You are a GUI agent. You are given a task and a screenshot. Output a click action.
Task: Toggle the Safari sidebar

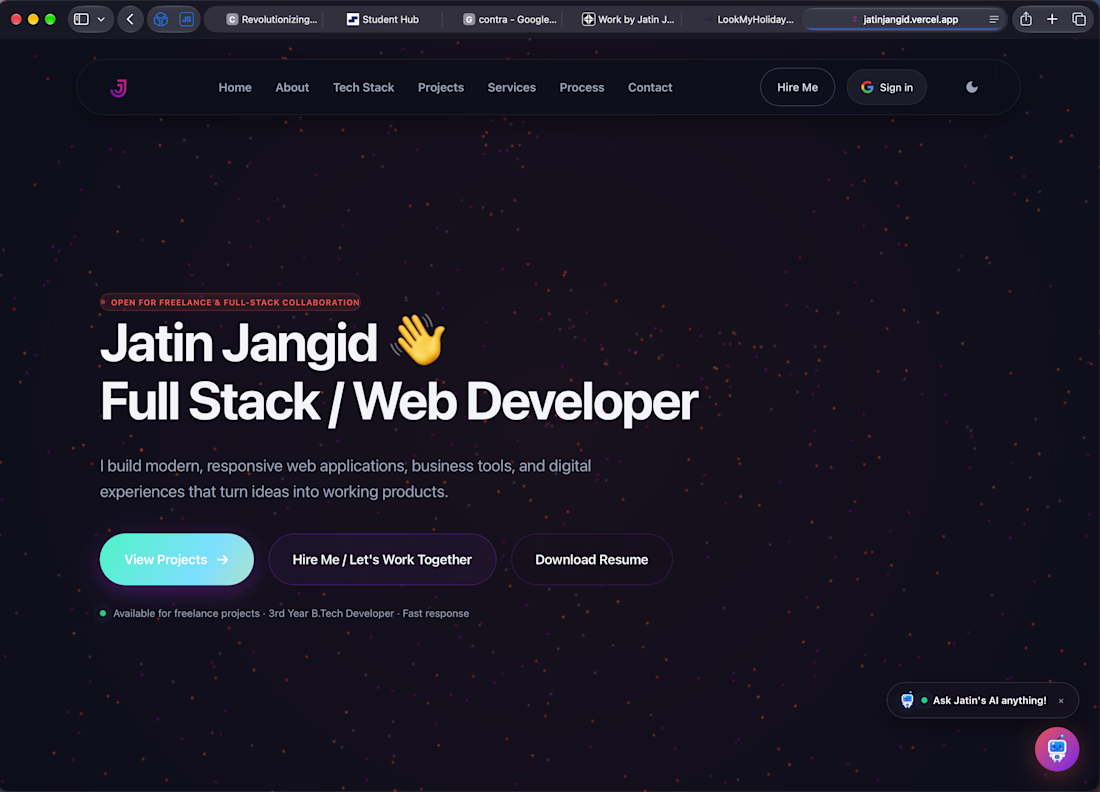pos(81,19)
